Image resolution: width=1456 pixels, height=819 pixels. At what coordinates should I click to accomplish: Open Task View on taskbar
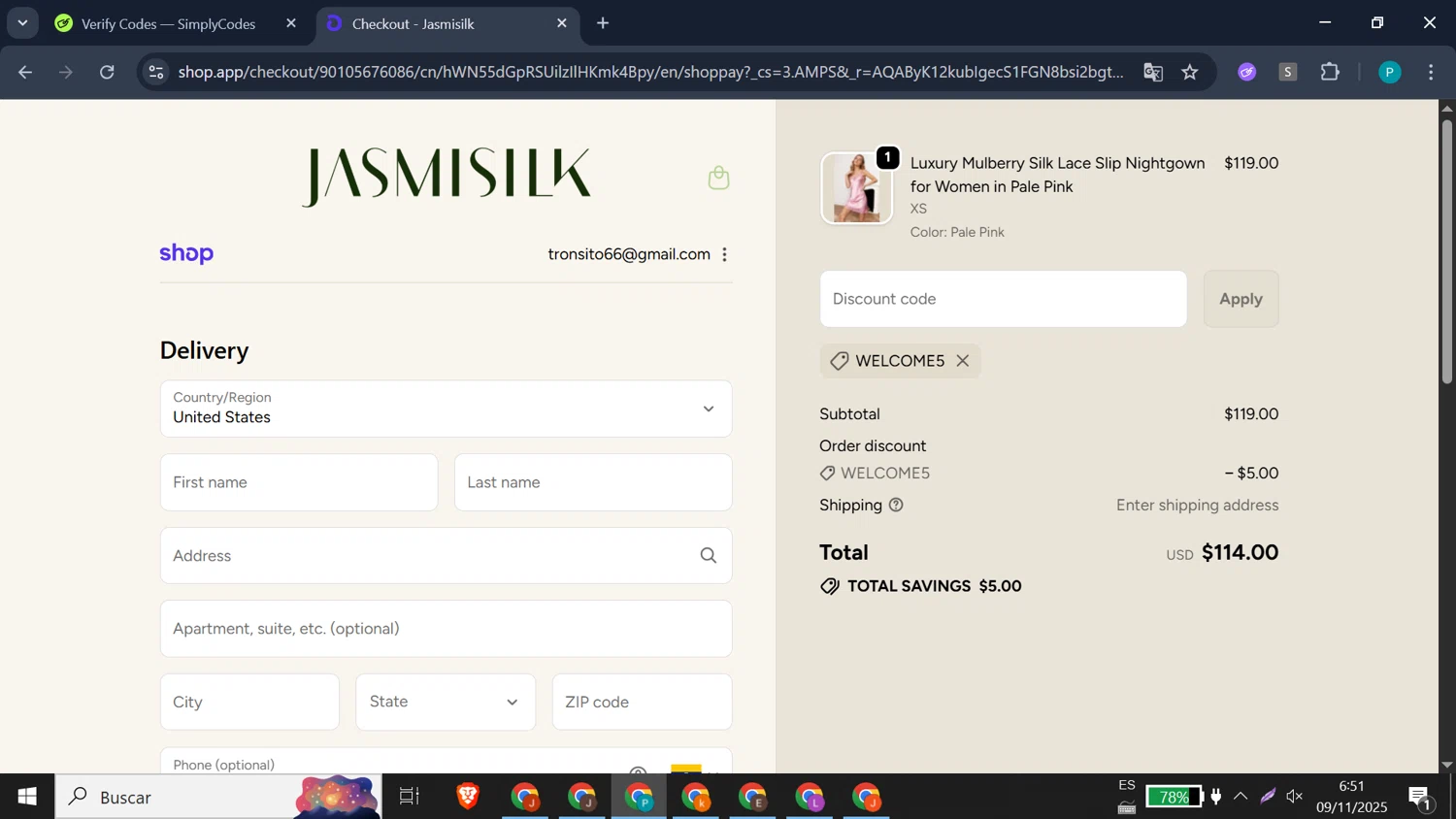(x=410, y=797)
